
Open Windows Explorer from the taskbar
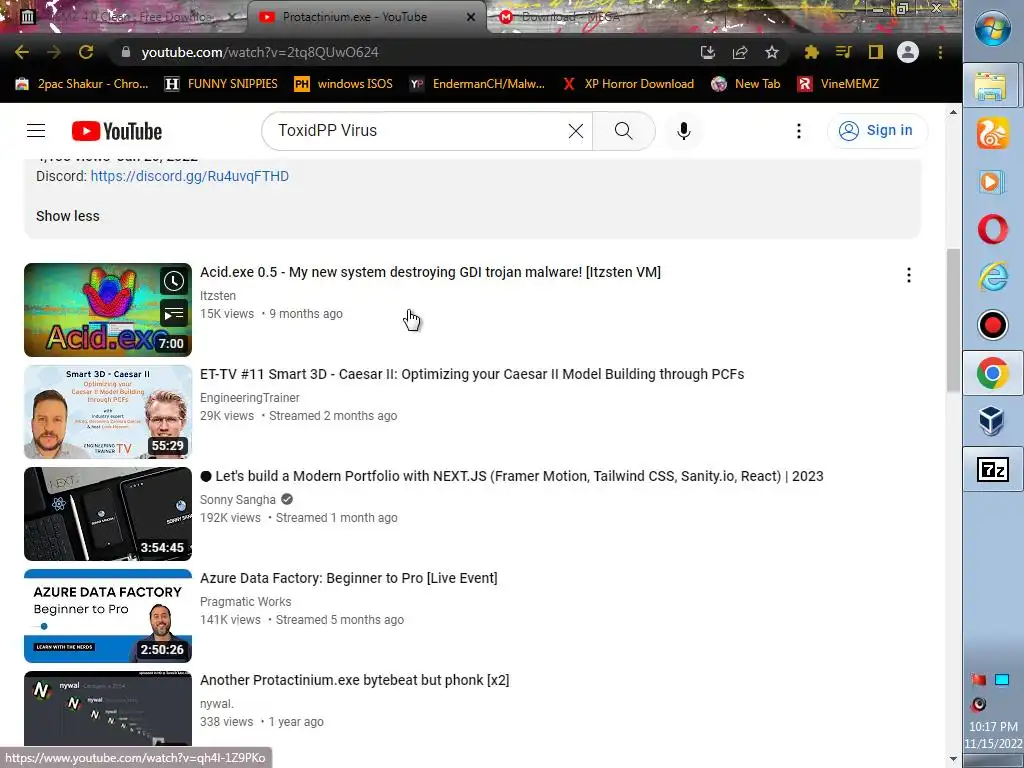(x=993, y=86)
